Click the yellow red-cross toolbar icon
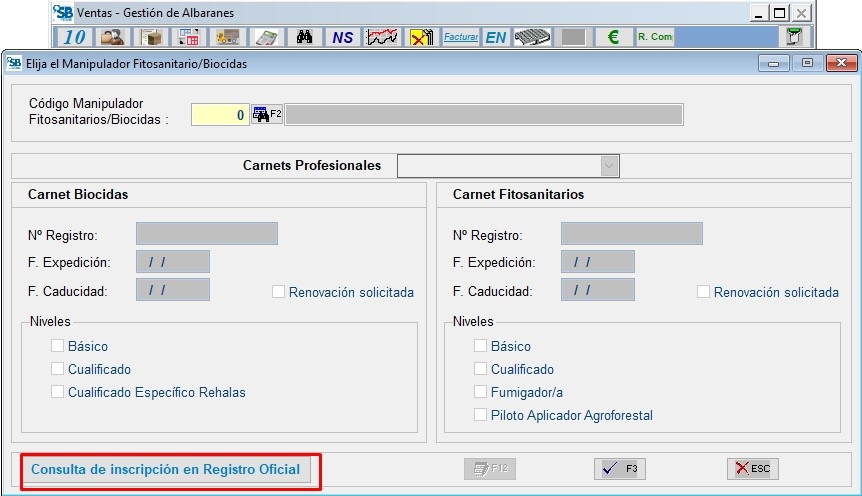 coord(421,37)
